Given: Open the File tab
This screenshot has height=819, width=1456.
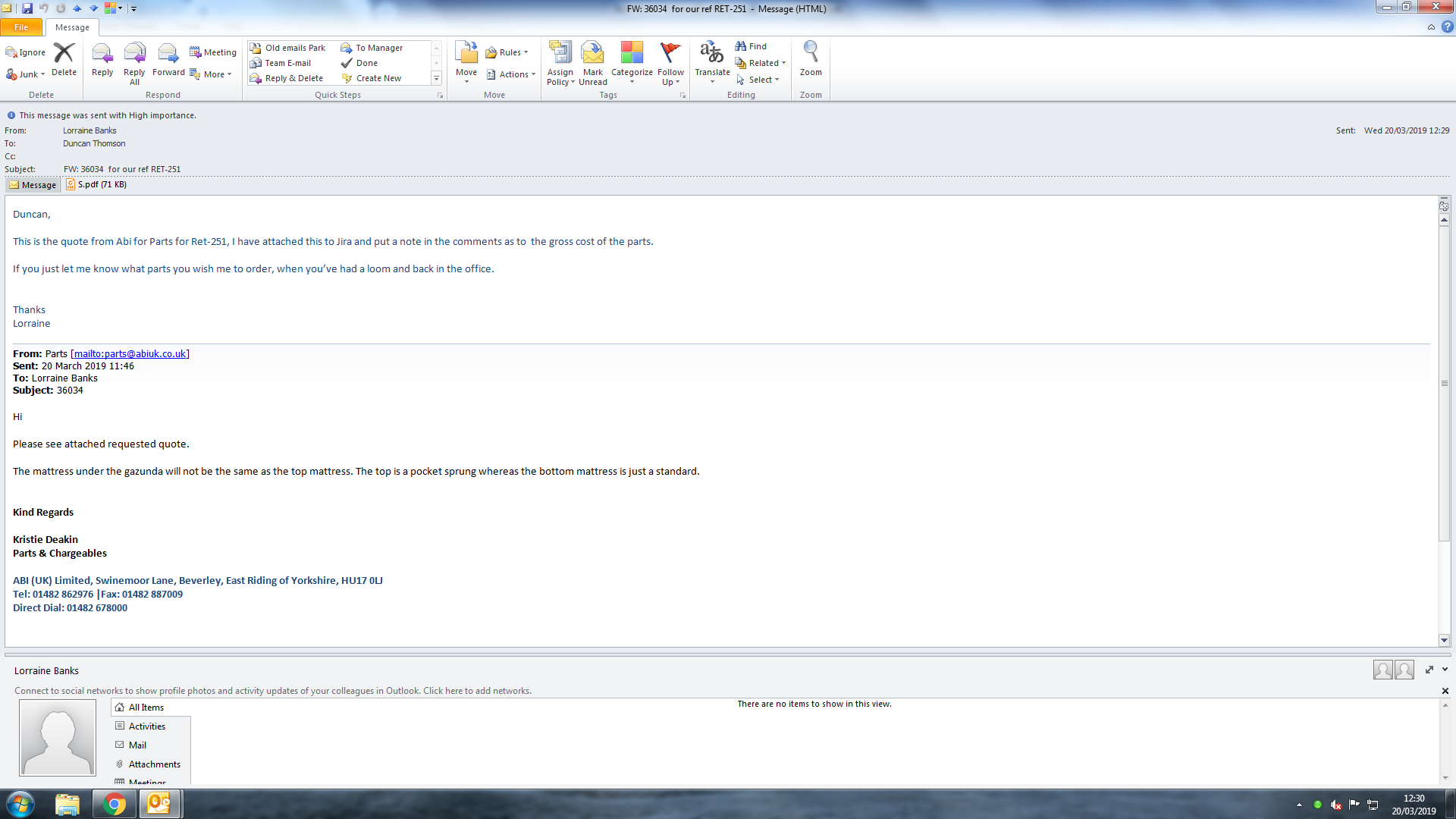Looking at the screenshot, I should pos(21,27).
